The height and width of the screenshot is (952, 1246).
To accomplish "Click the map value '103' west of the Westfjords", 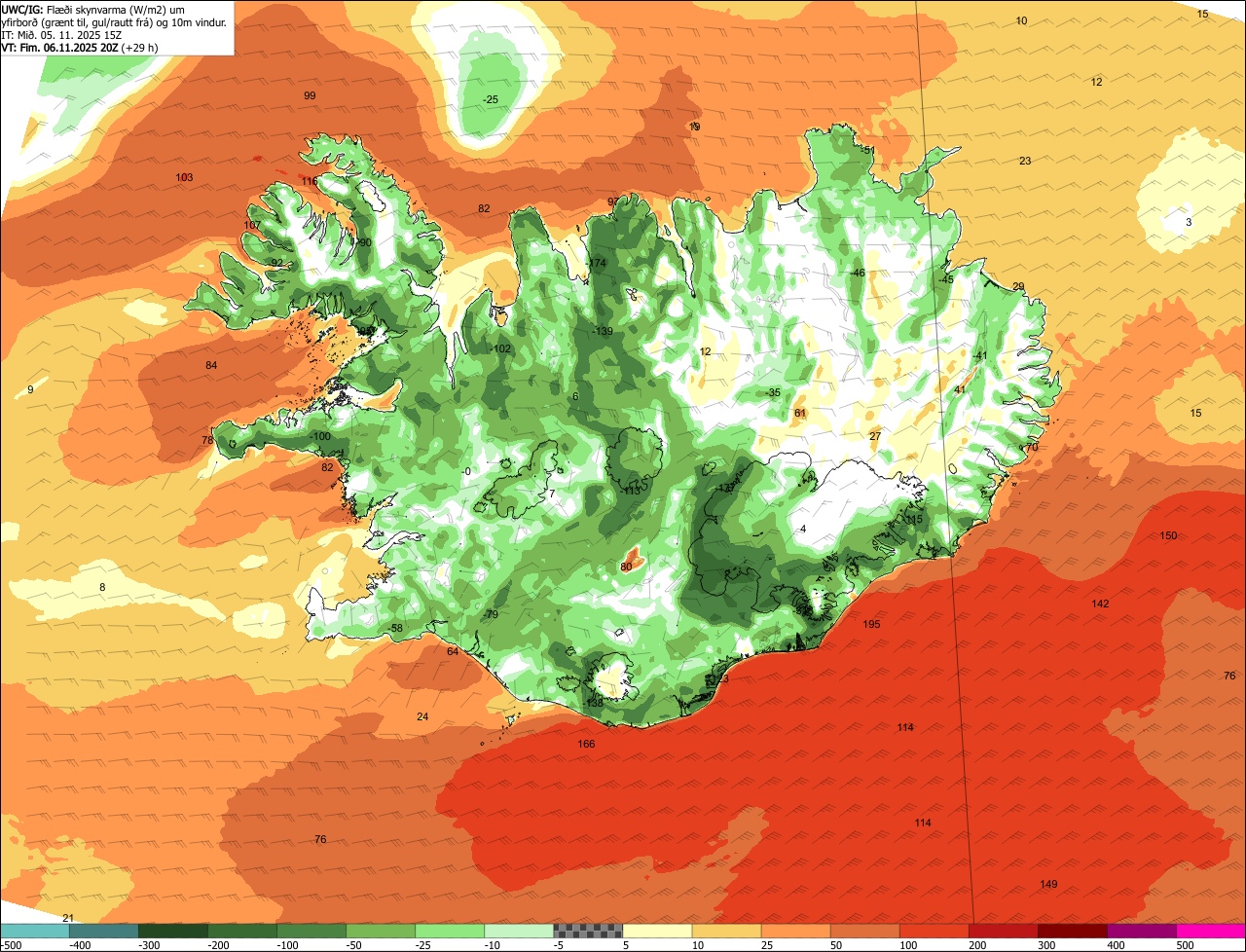I will pyautogui.click(x=184, y=177).
